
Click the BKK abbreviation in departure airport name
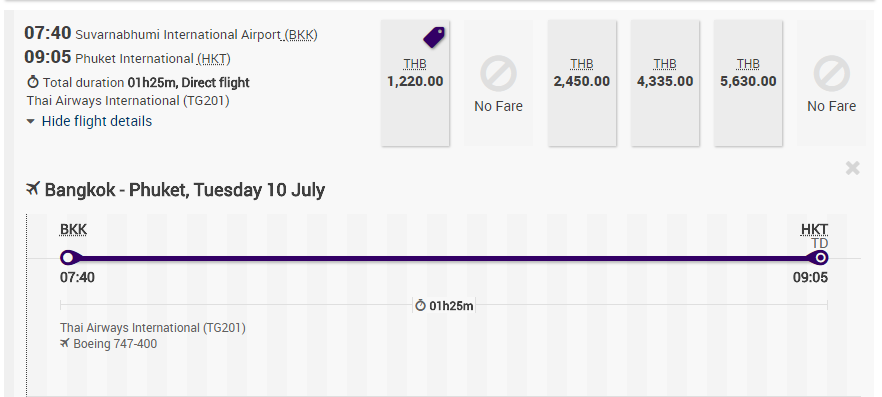pos(301,35)
